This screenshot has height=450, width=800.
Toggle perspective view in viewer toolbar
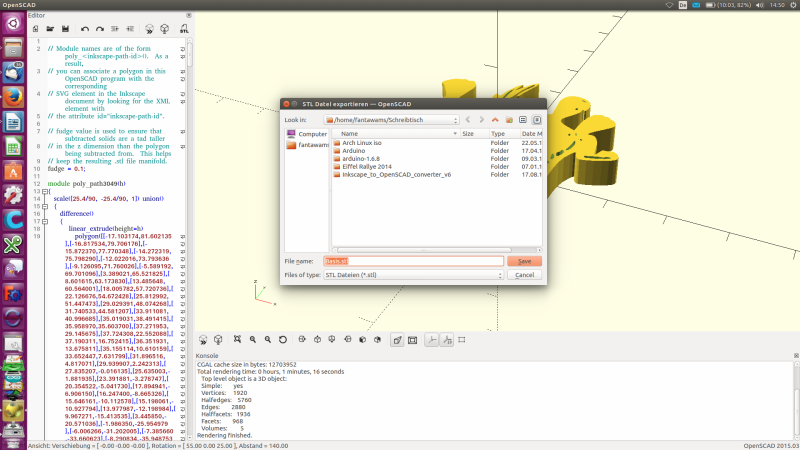(397, 340)
